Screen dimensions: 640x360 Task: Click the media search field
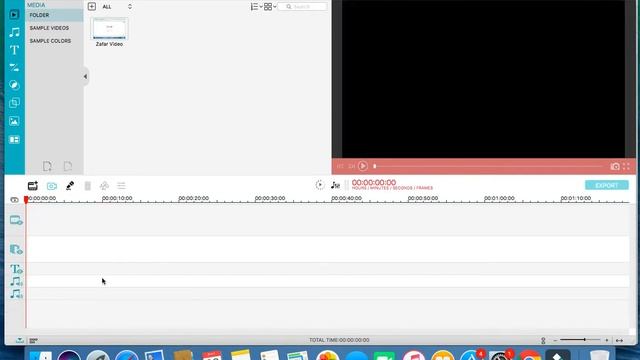(302, 7)
